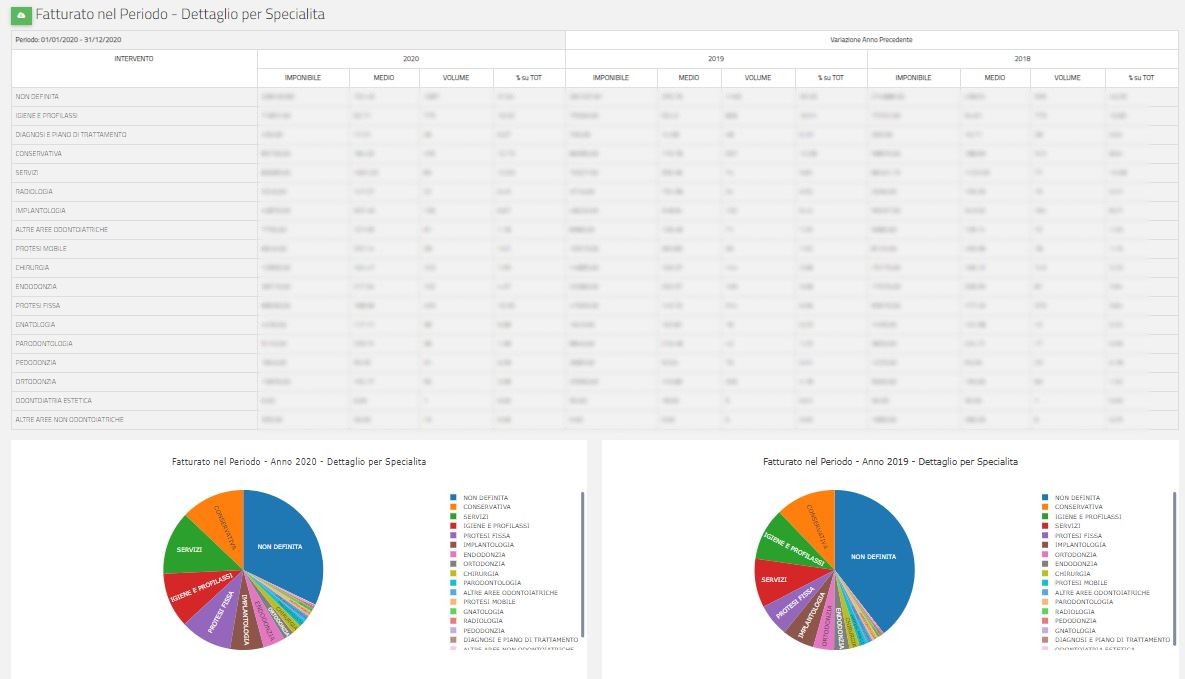1185x679 pixels.
Task: Click the 2019 chart legend scrollbar
Action: 1175,565
